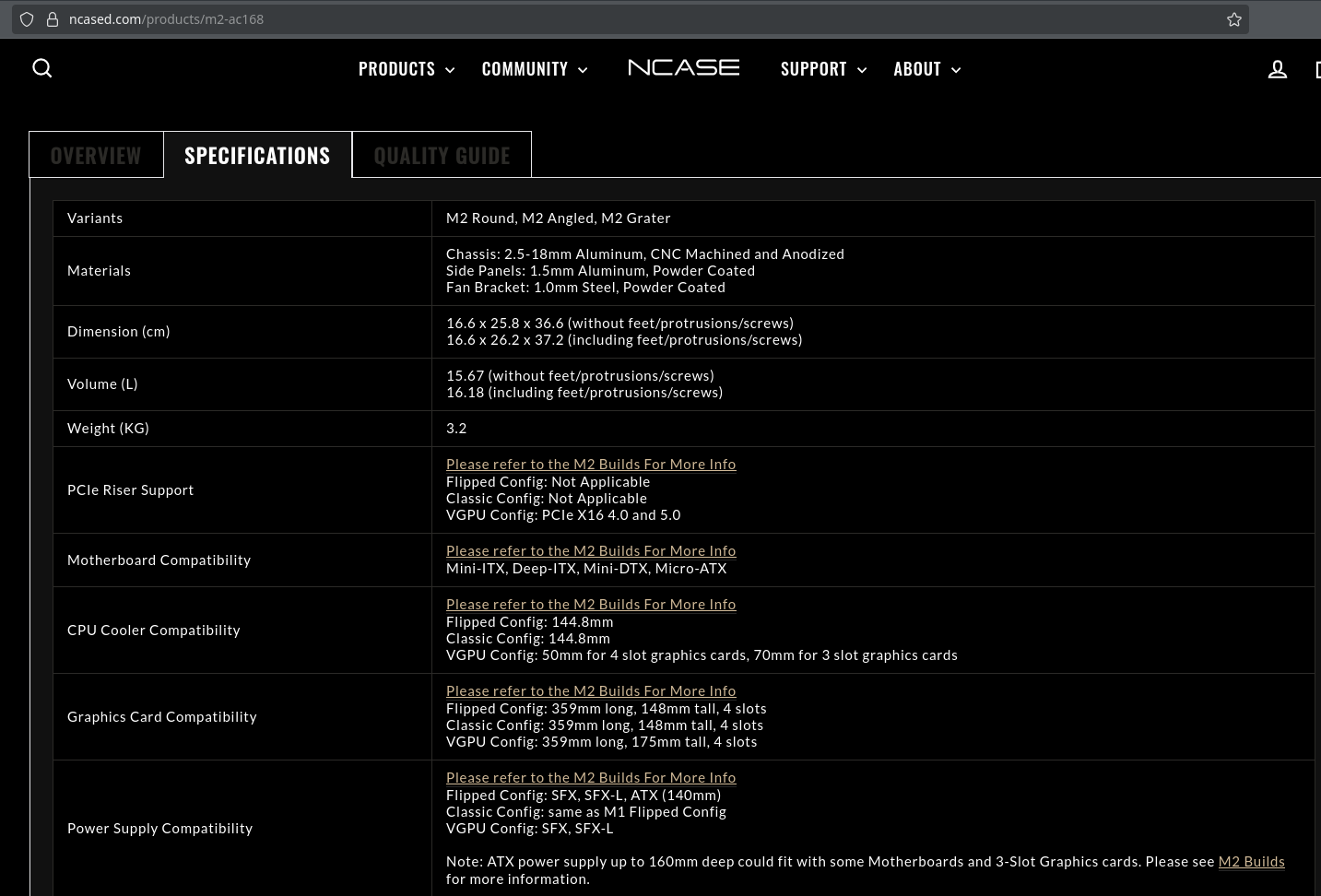Click 'VGPU Config: 50mm for 4 slot' line
The image size is (1321, 896).
pyautogui.click(x=702, y=655)
